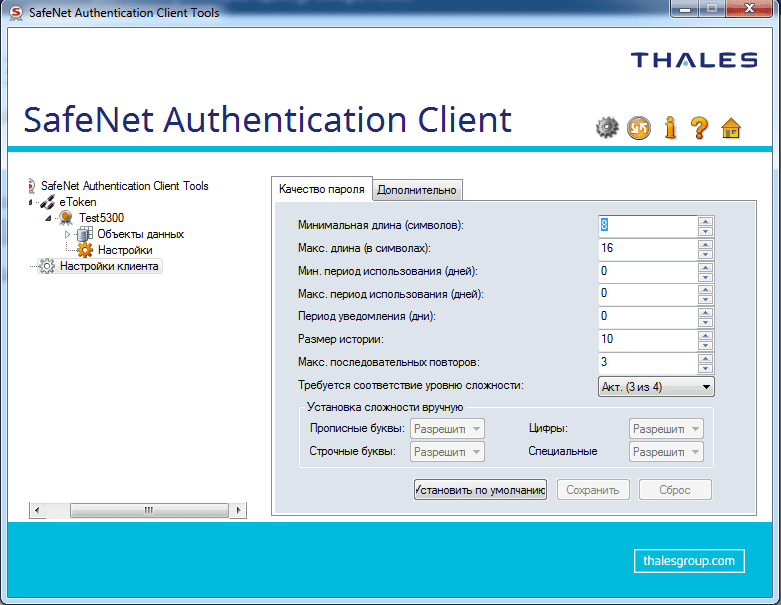Click the eToken reader icon in the tree

pyautogui.click(x=47, y=202)
